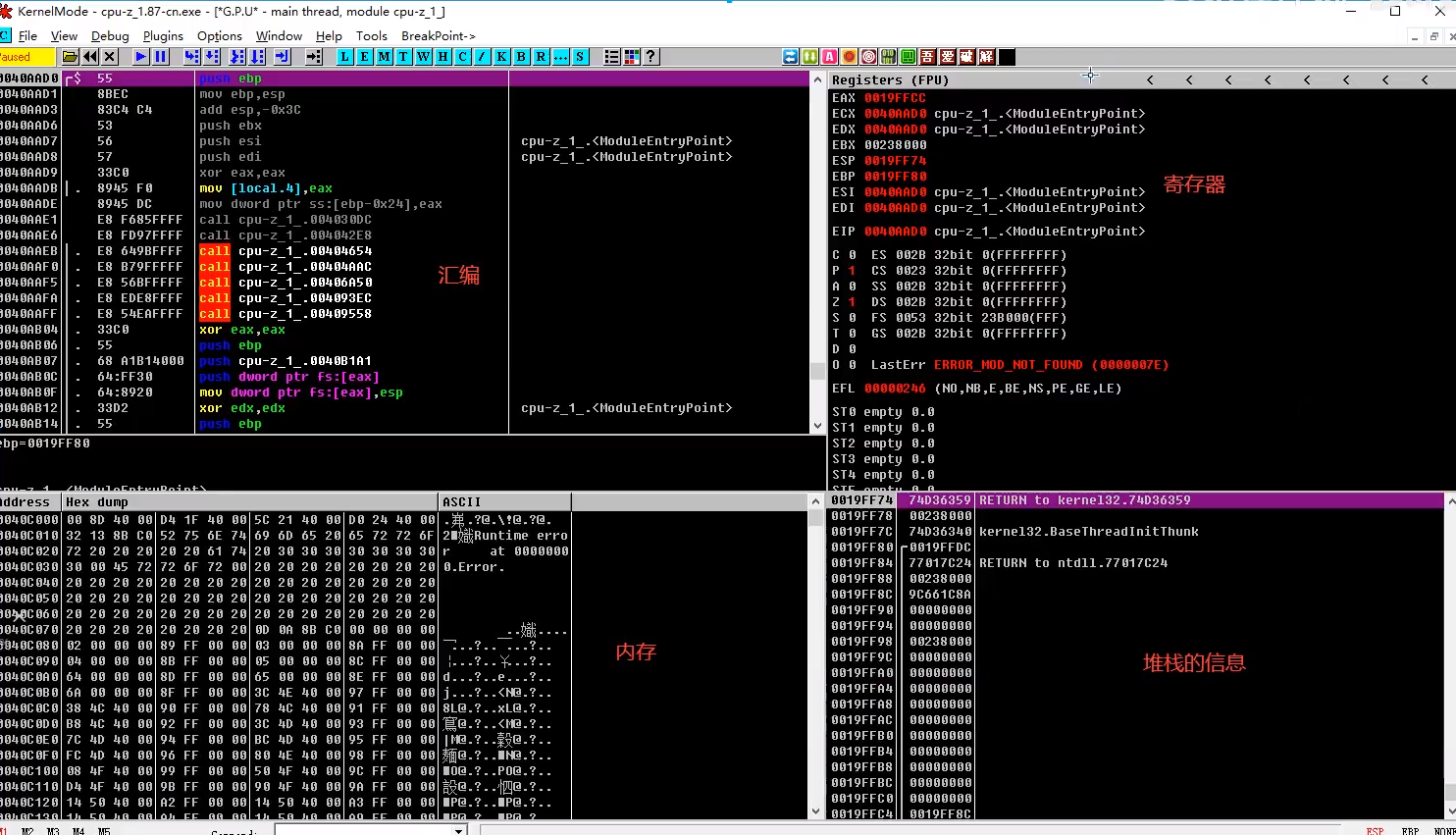The height and width of the screenshot is (835, 1456).
Task: Open the CPU window via C button
Action: 462,57
